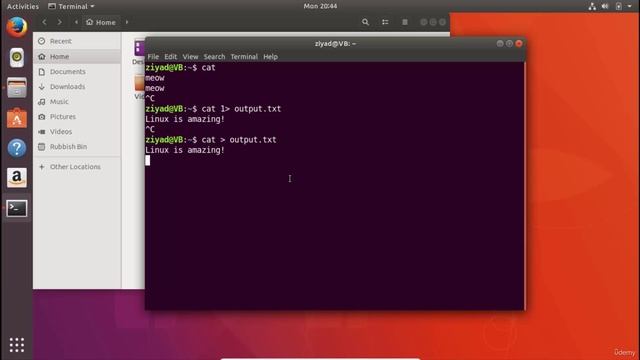Click the path bar right arrow in Files

coord(127,22)
